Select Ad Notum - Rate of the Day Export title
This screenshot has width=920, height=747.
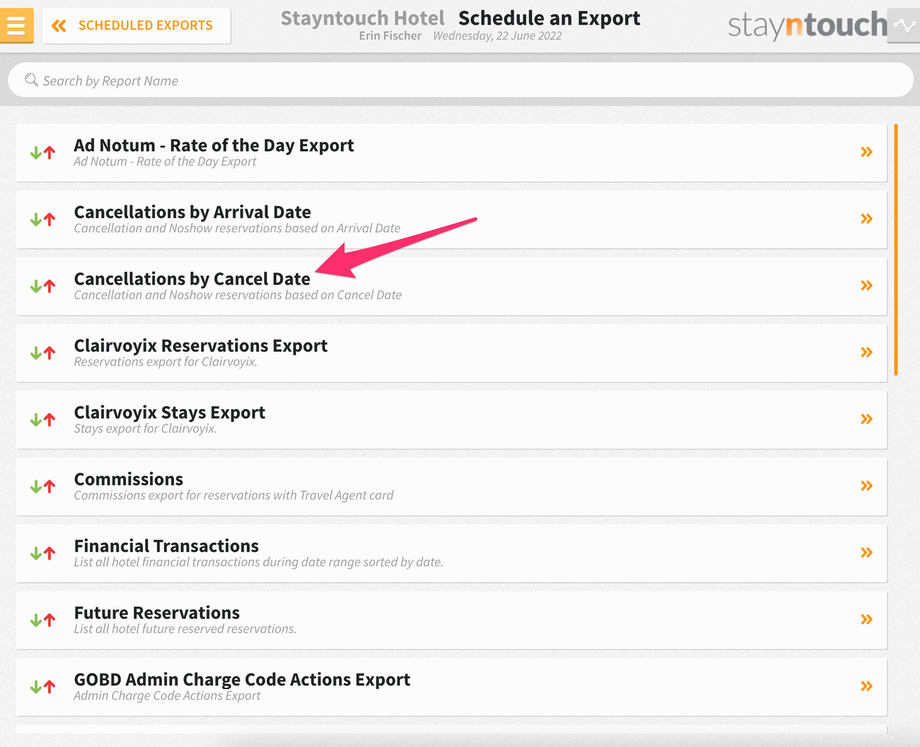(214, 145)
